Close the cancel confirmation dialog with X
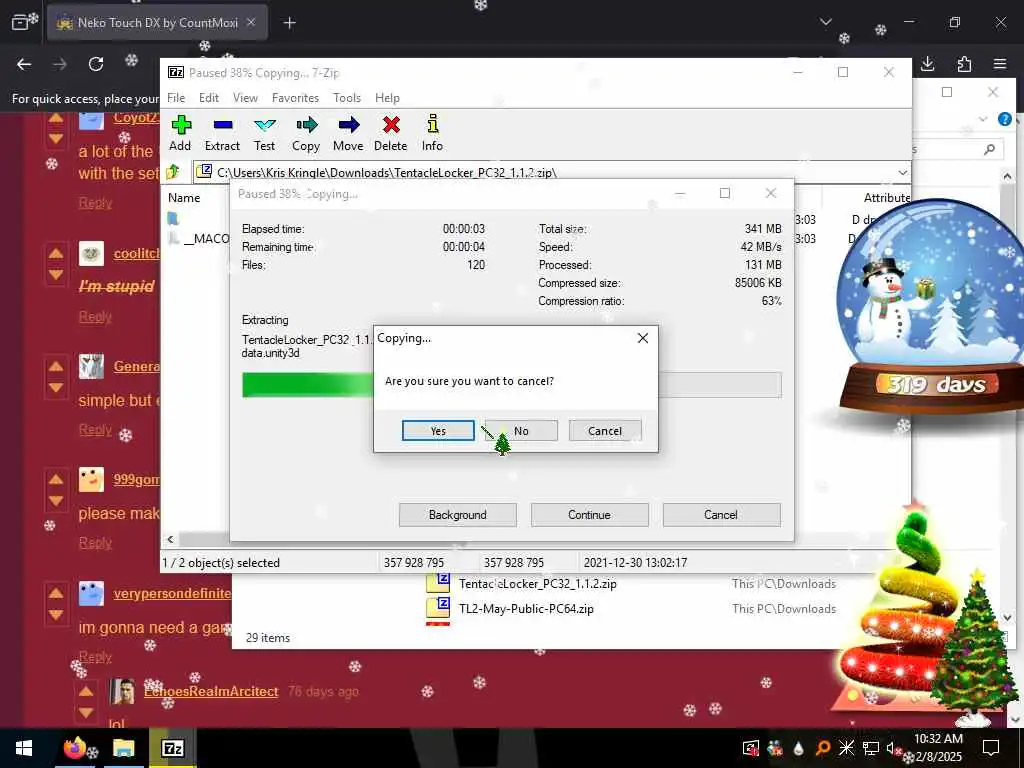The width and height of the screenshot is (1024, 768). [x=643, y=338]
